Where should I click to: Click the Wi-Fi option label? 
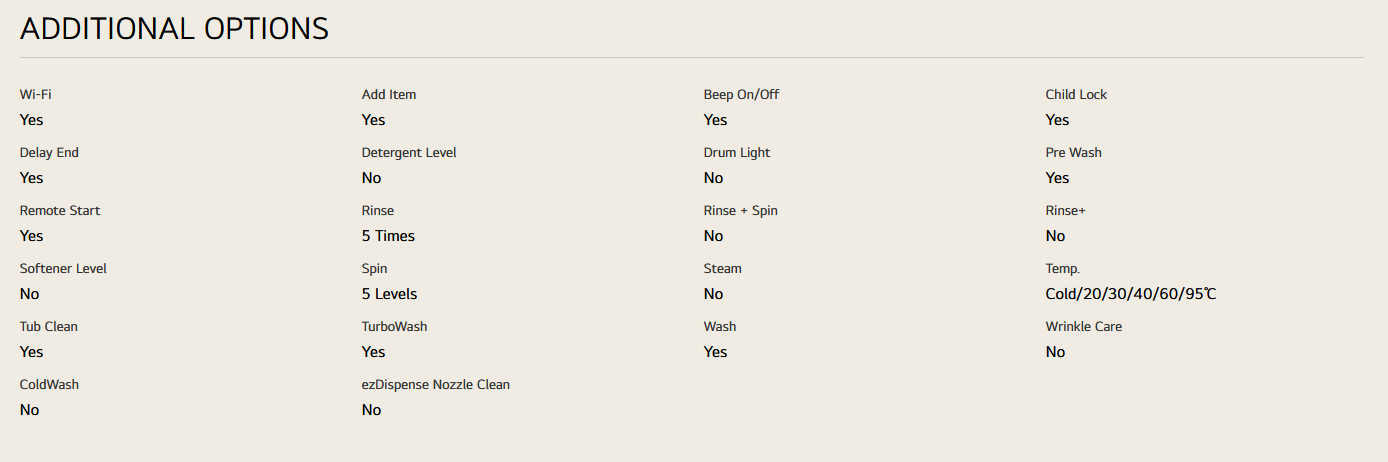(35, 95)
